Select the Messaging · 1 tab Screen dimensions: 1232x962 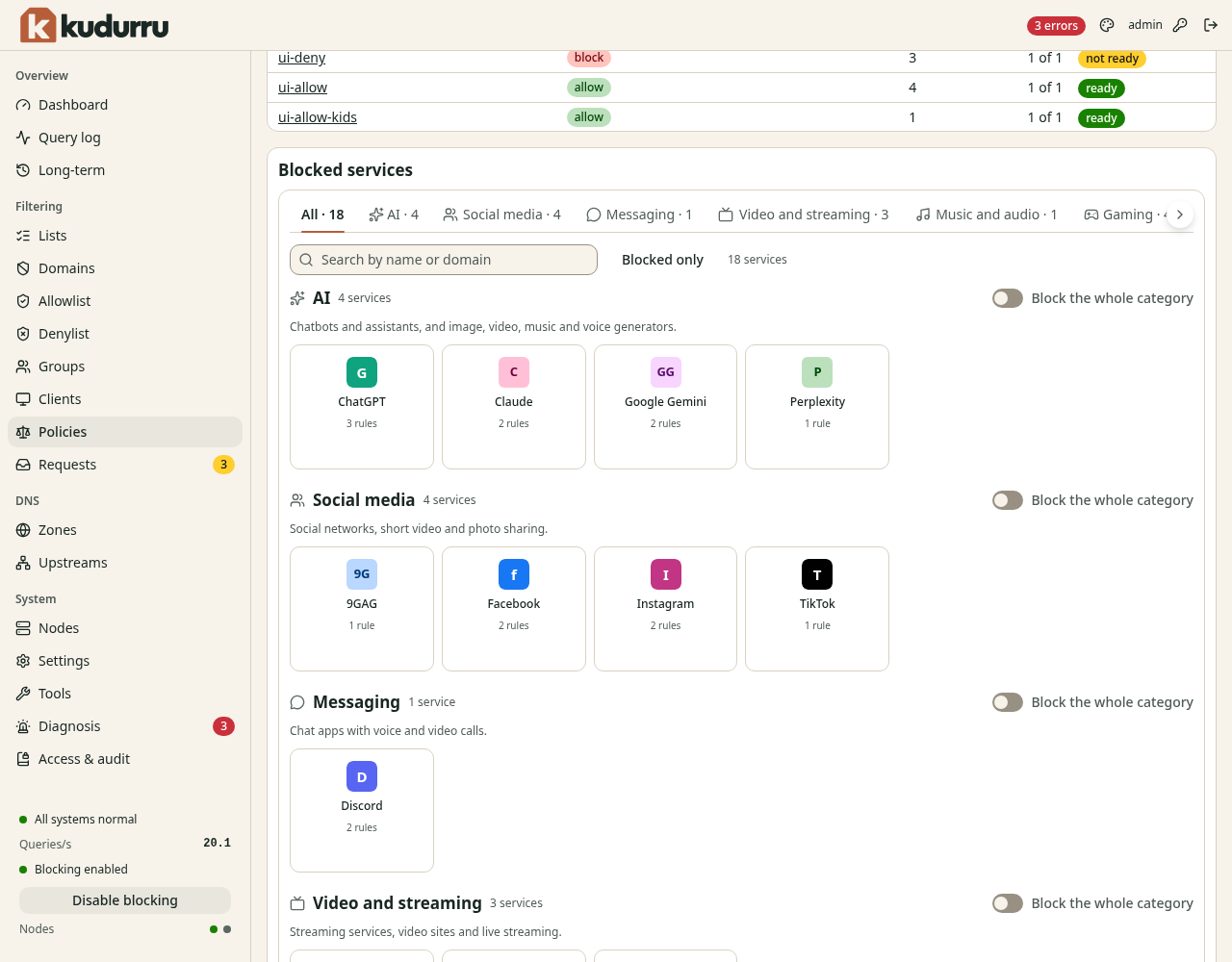[639, 215]
